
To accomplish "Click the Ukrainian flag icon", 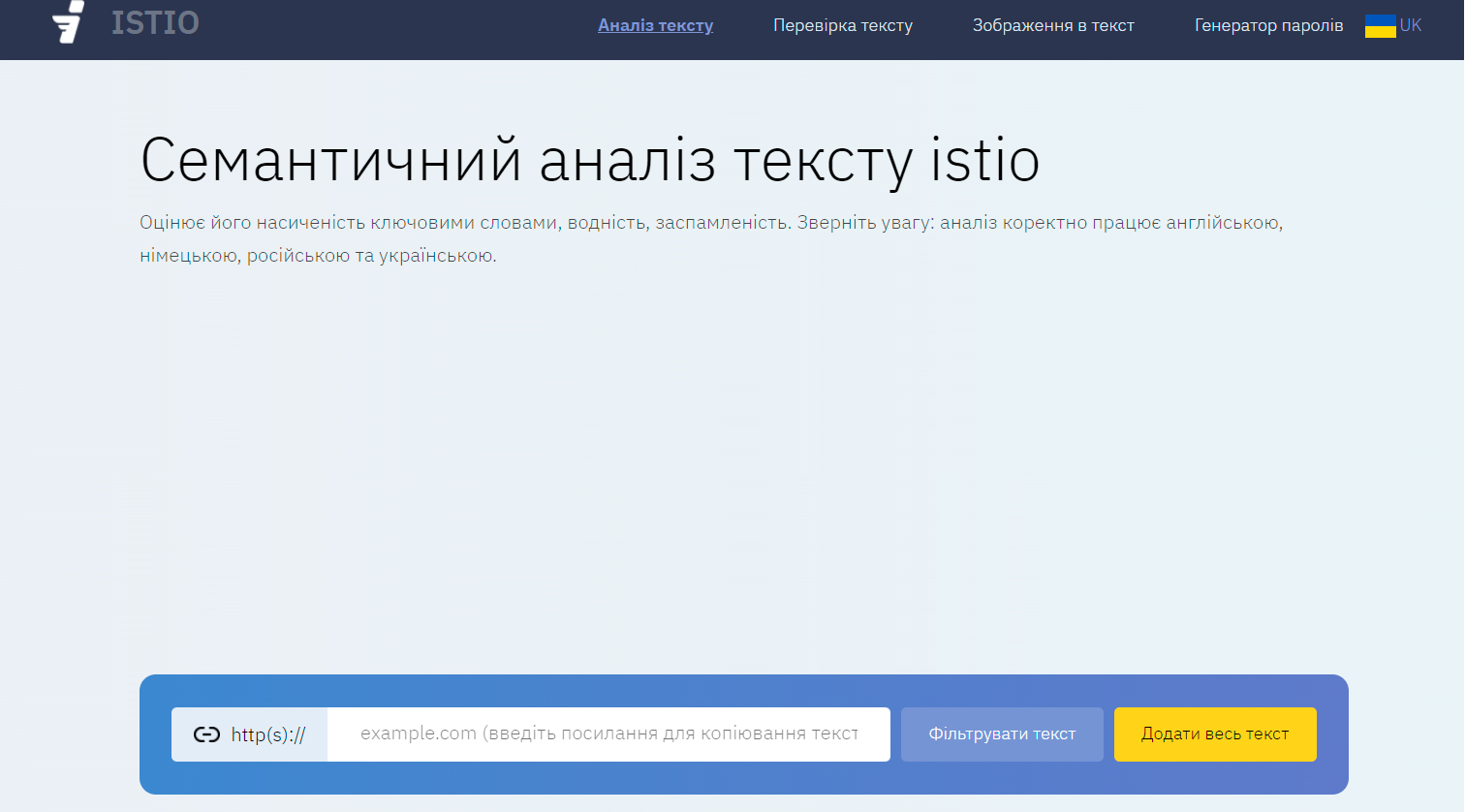I will click(x=1380, y=26).
